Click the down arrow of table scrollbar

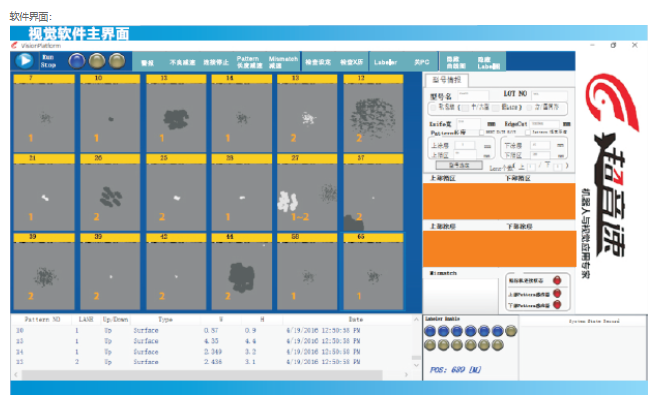click(x=417, y=366)
